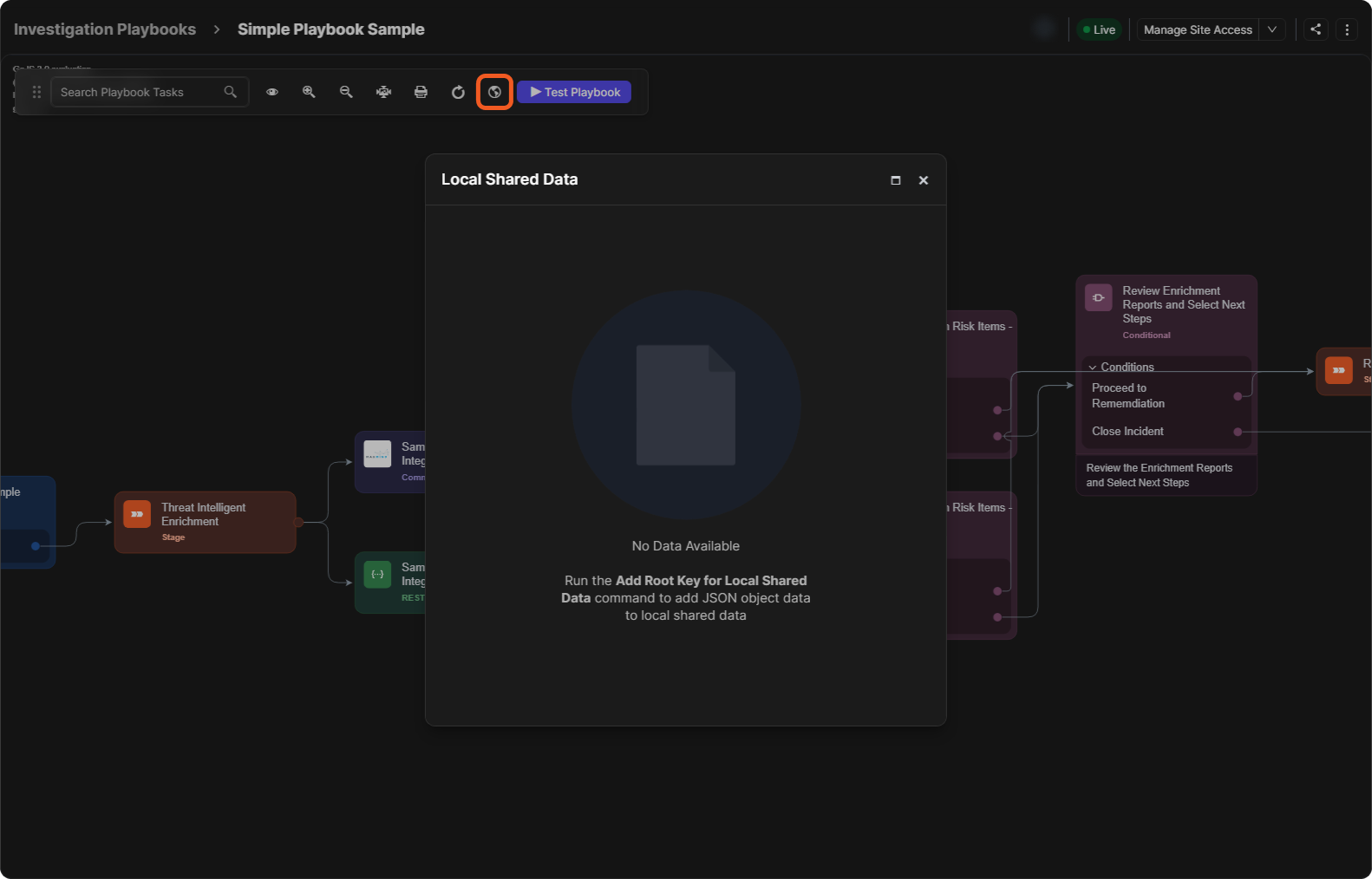Click the share icon
Image resolution: width=1372 pixels, height=879 pixels.
point(1316,29)
